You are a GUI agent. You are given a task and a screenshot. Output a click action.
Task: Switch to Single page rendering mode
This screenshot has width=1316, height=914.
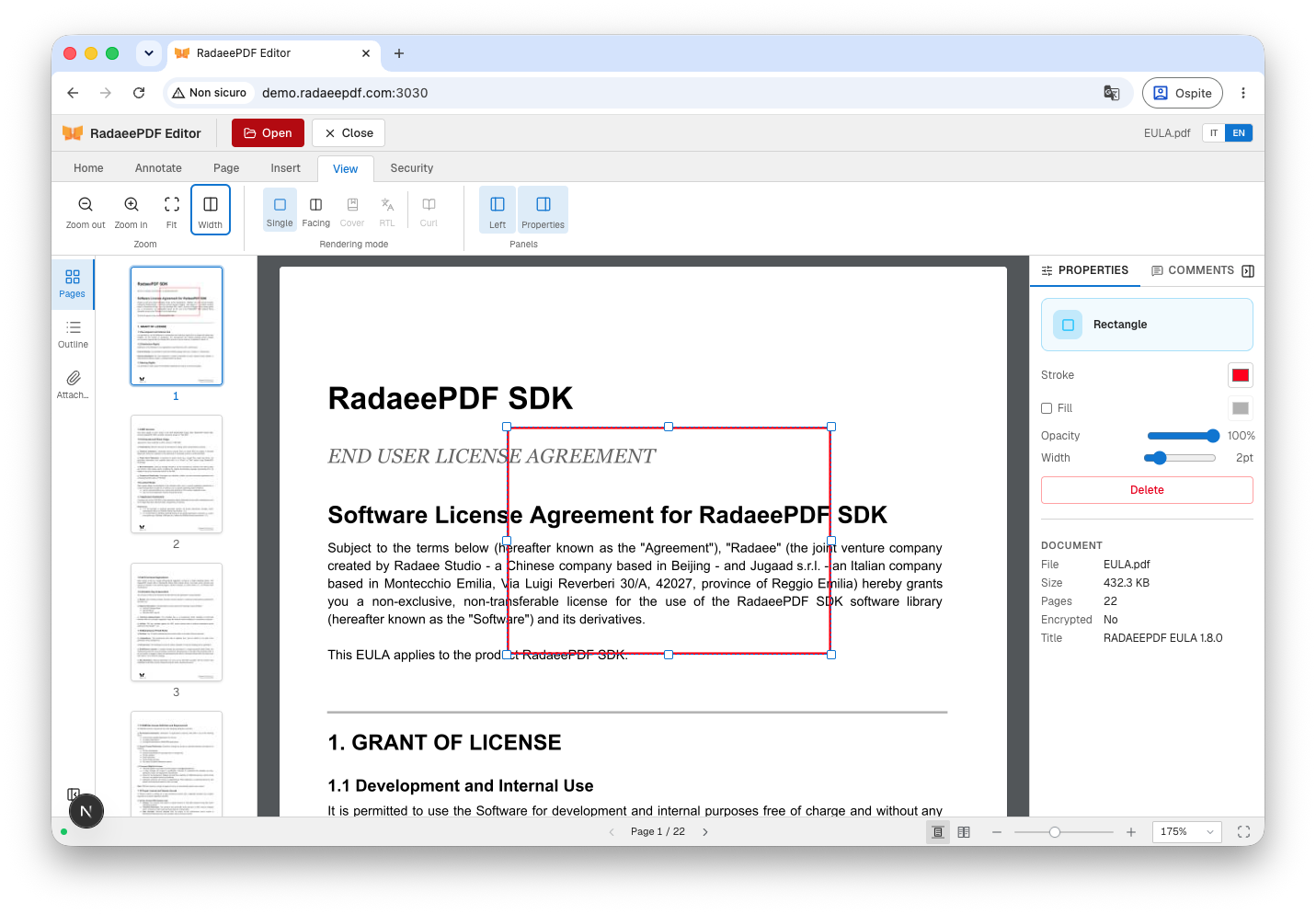click(280, 211)
